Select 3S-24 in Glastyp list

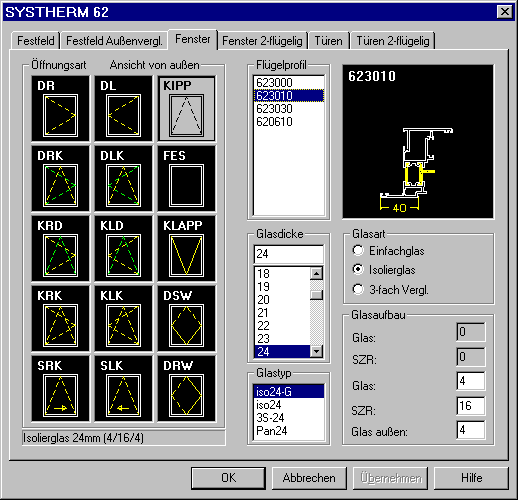click(289, 418)
